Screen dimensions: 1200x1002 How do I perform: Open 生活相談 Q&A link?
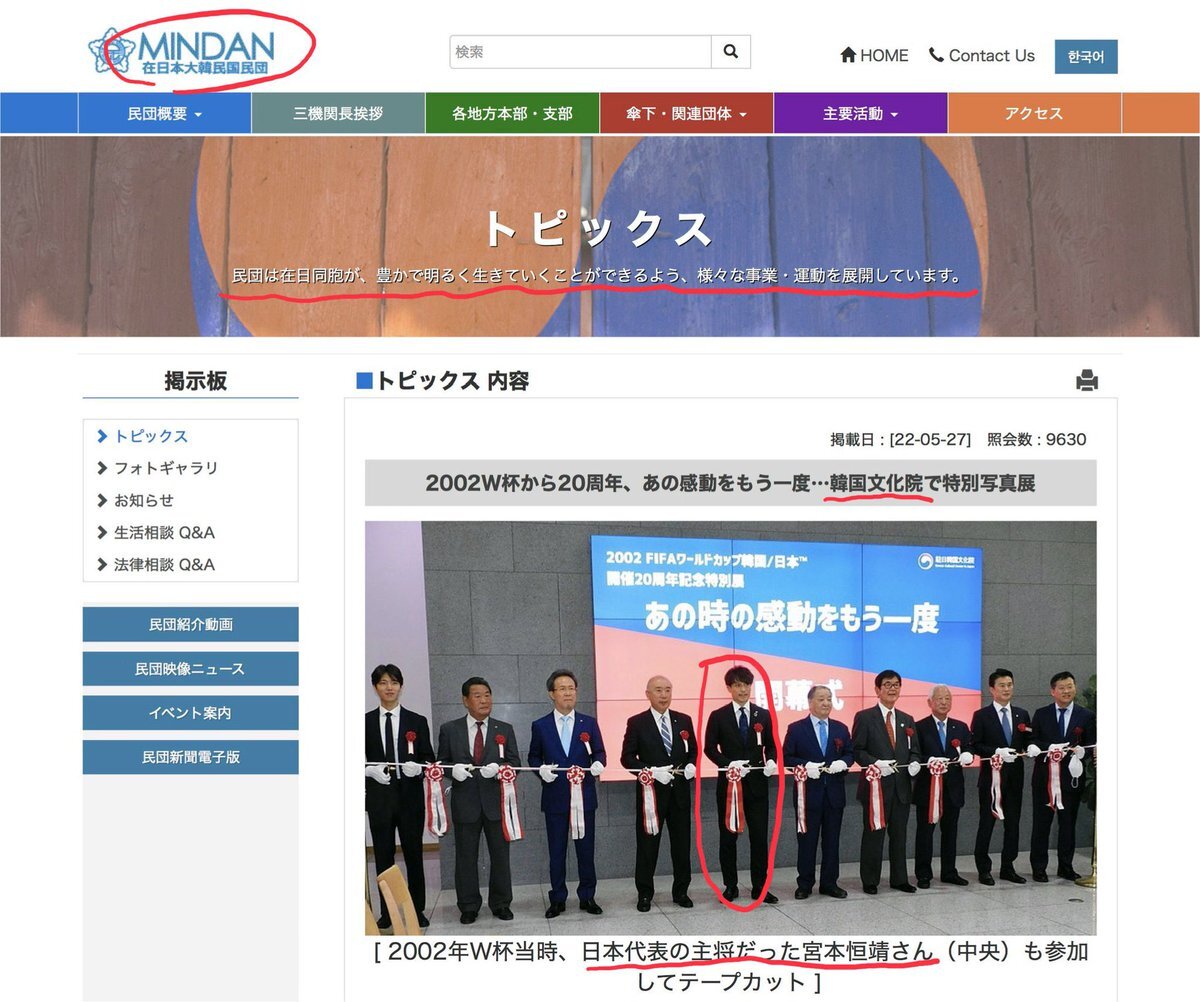coord(164,532)
